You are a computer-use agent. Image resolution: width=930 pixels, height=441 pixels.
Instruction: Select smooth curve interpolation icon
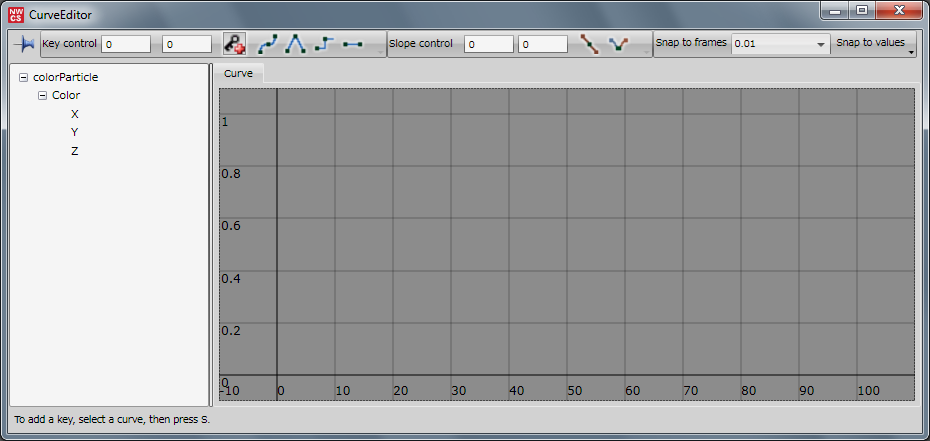(x=268, y=45)
